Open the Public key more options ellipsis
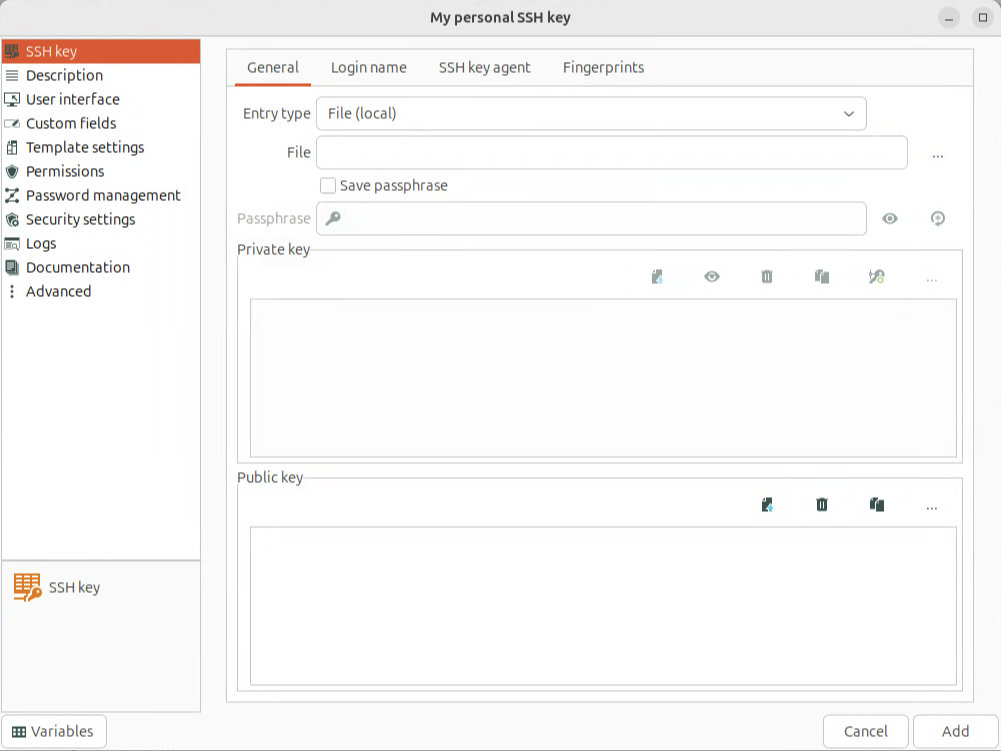The width and height of the screenshot is (1001, 751). tap(932, 506)
